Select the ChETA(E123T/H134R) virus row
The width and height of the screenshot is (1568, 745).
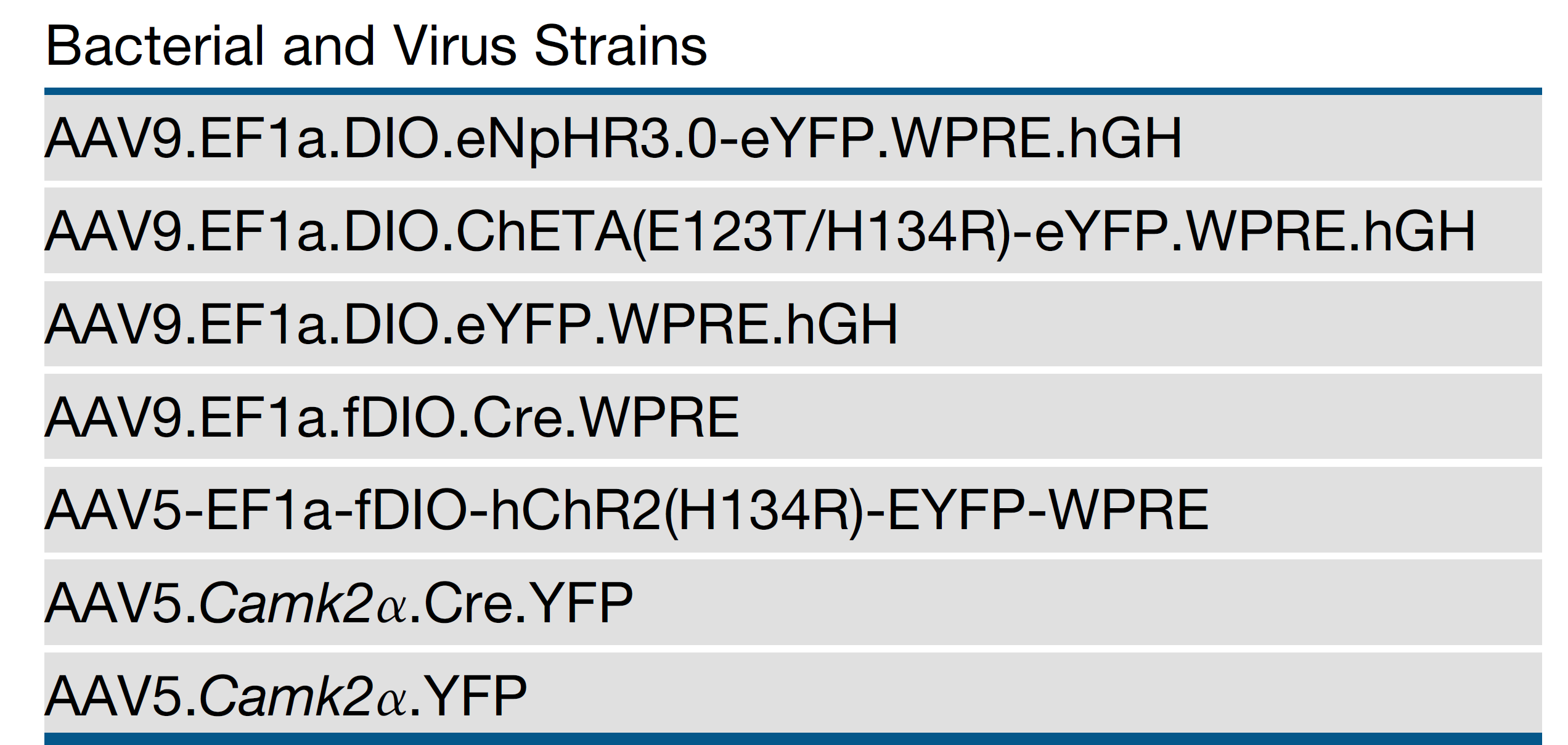(759, 231)
